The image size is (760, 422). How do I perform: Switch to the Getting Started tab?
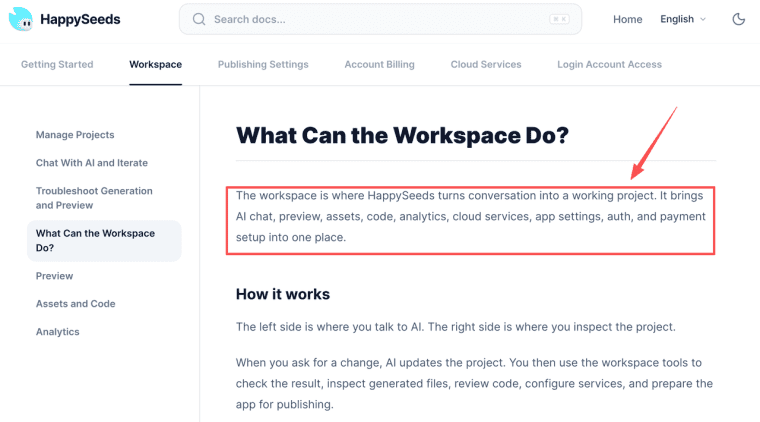click(x=57, y=64)
